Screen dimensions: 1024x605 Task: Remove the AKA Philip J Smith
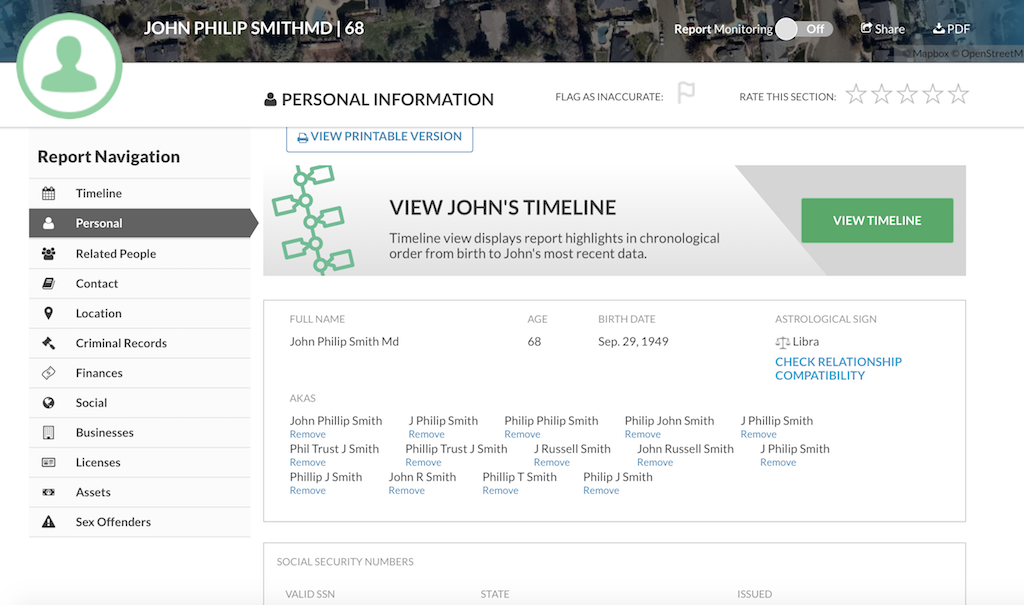tap(601, 491)
